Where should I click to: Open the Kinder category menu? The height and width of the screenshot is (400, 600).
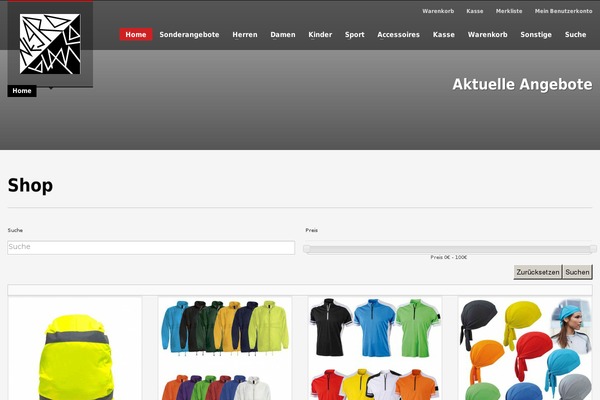point(320,34)
